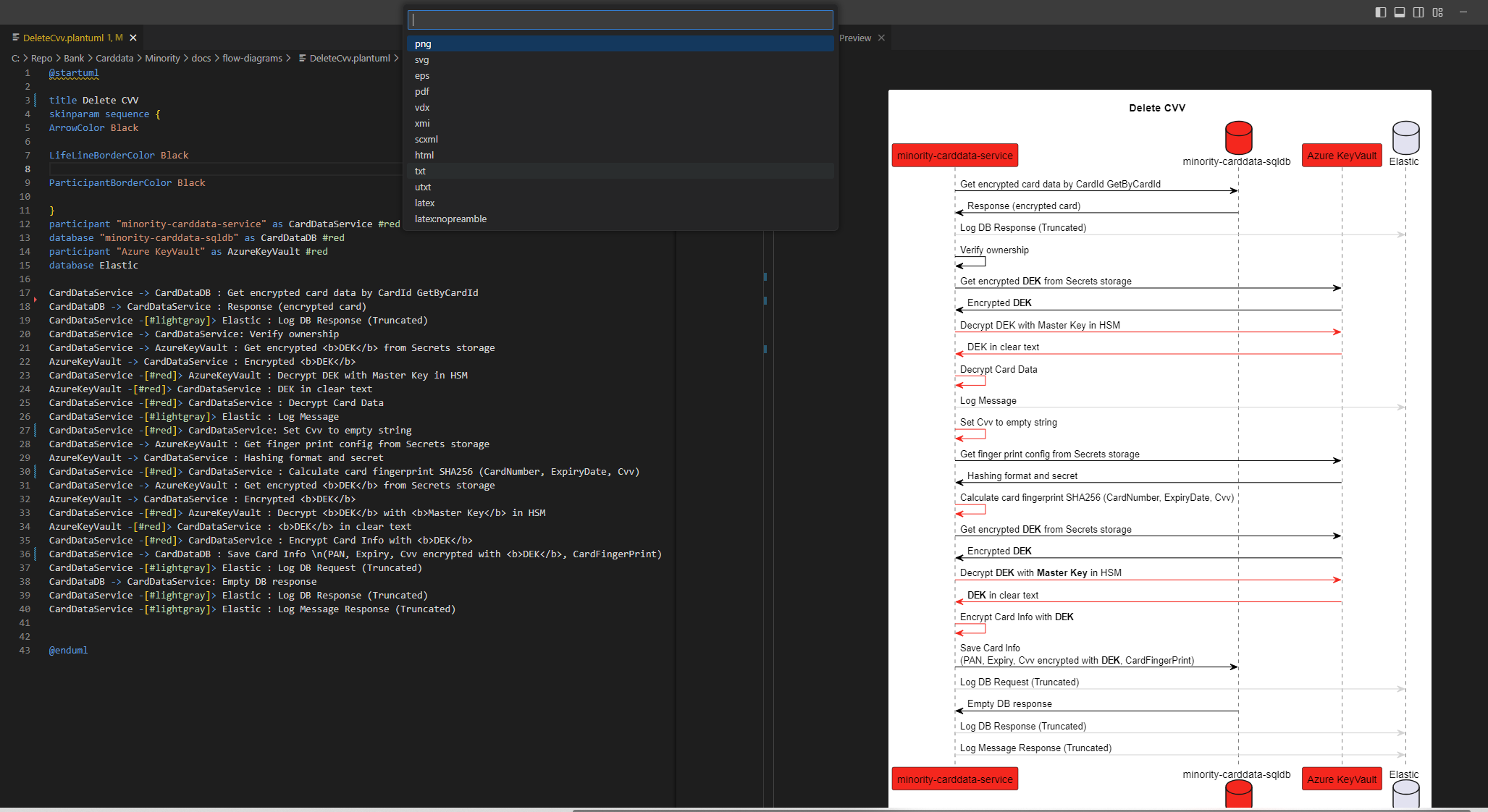Pick the latex:nopreamble export option
1488x812 pixels.
point(450,219)
